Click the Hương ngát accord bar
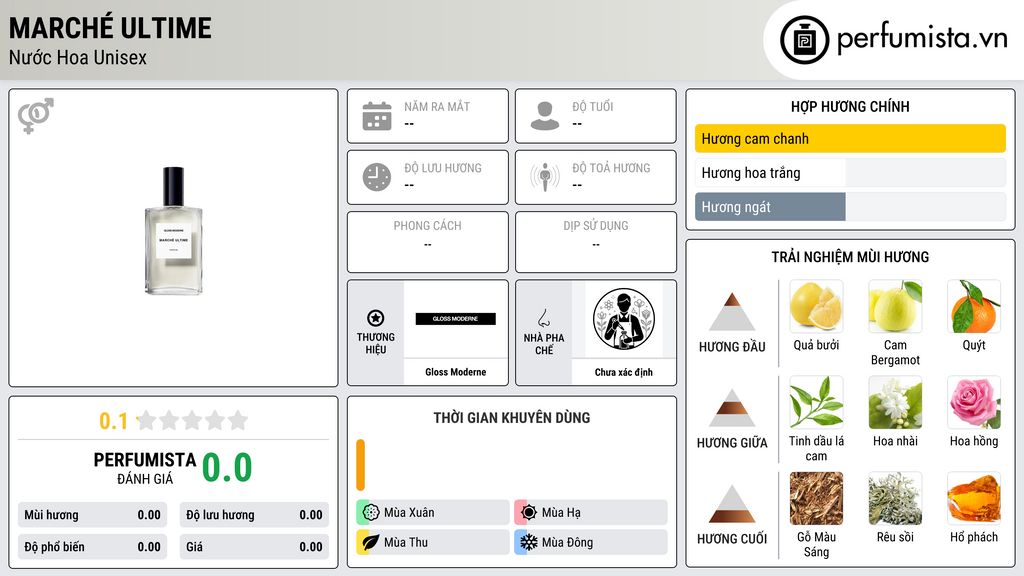Image resolution: width=1024 pixels, height=576 pixels. pyautogui.click(x=850, y=206)
